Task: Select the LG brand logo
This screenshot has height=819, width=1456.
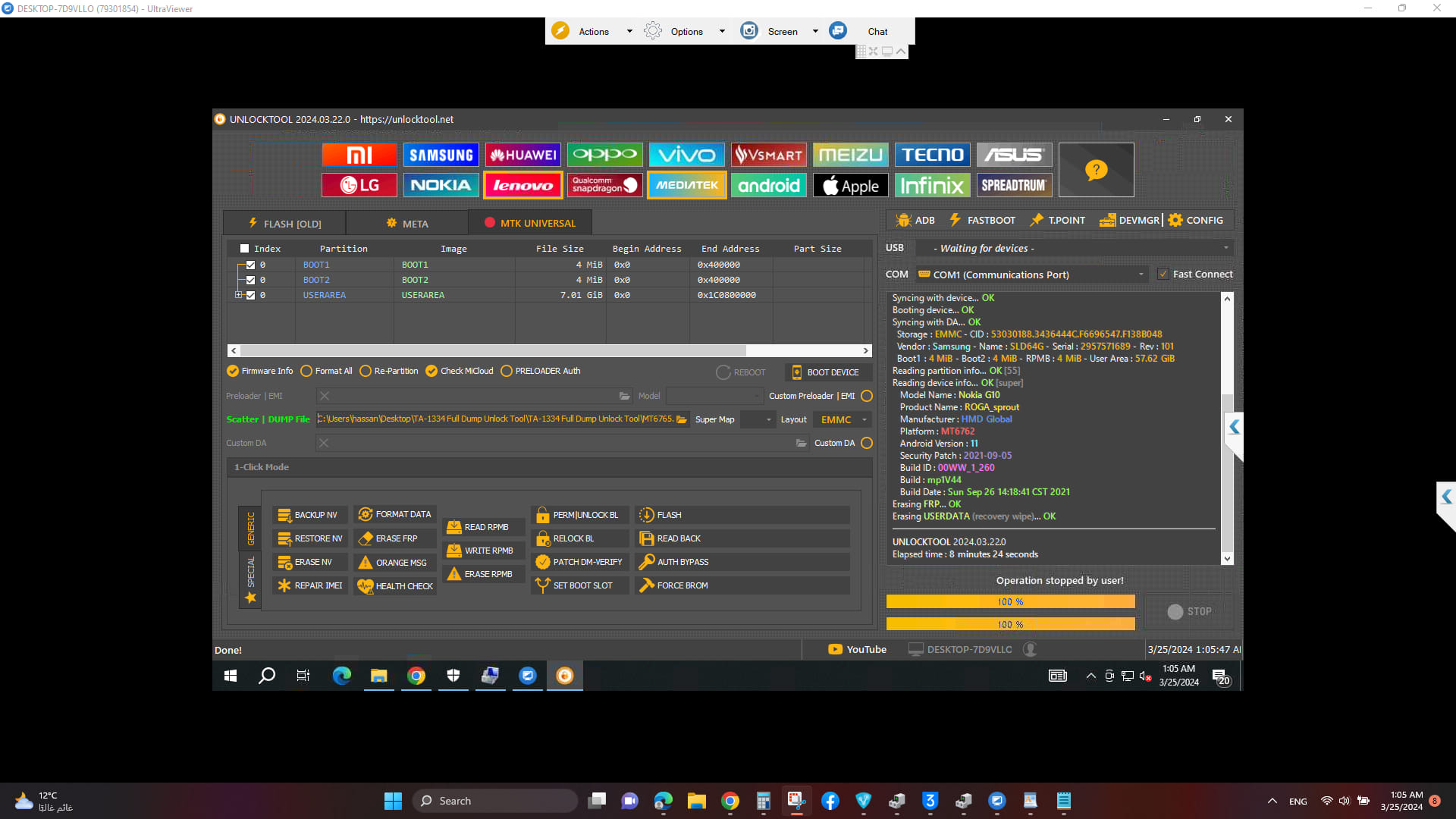Action: (359, 185)
